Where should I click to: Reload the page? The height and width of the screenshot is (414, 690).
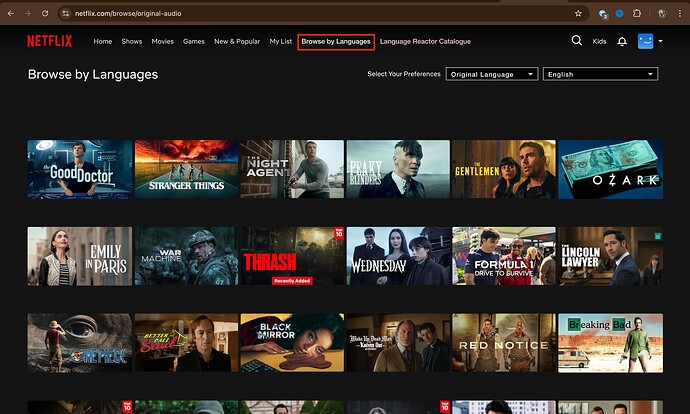coord(45,14)
